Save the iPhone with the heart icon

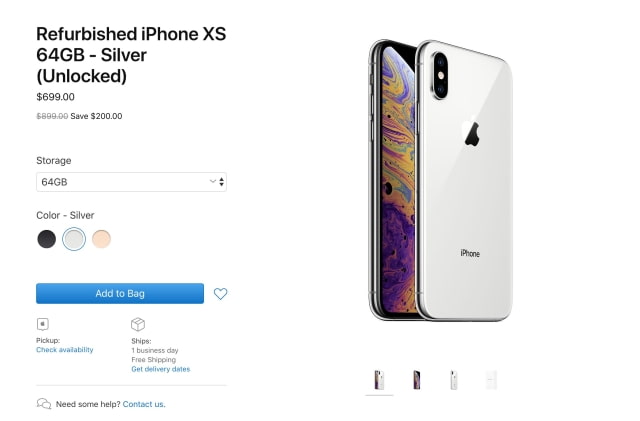point(221,294)
